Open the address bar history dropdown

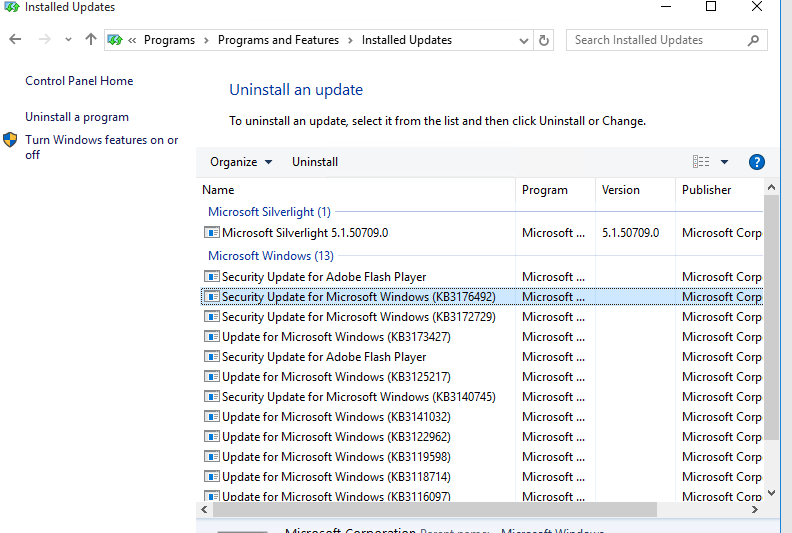click(524, 40)
